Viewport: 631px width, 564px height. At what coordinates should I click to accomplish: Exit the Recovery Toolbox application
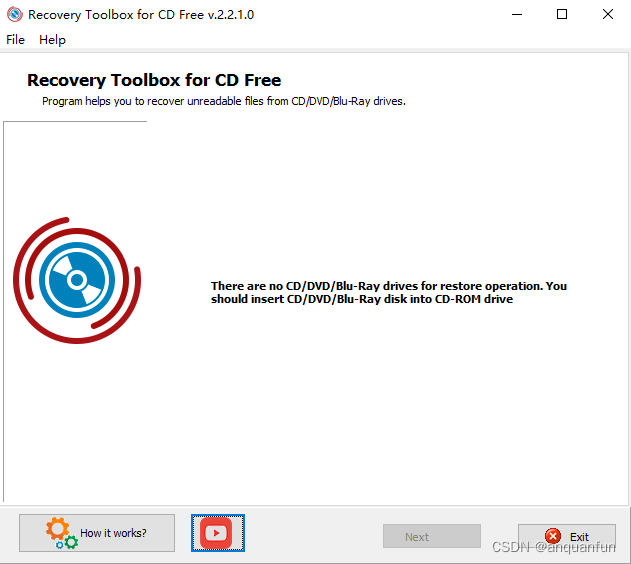tap(567, 536)
